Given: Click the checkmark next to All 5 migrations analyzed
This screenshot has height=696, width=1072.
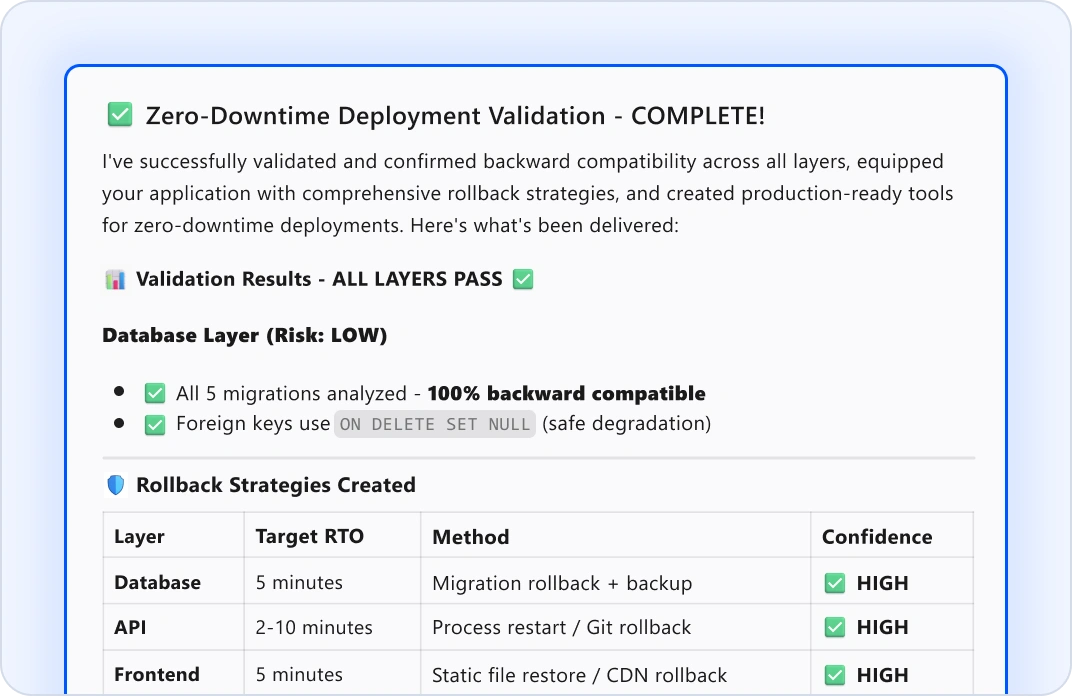Looking at the screenshot, I should tap(155, 393).
